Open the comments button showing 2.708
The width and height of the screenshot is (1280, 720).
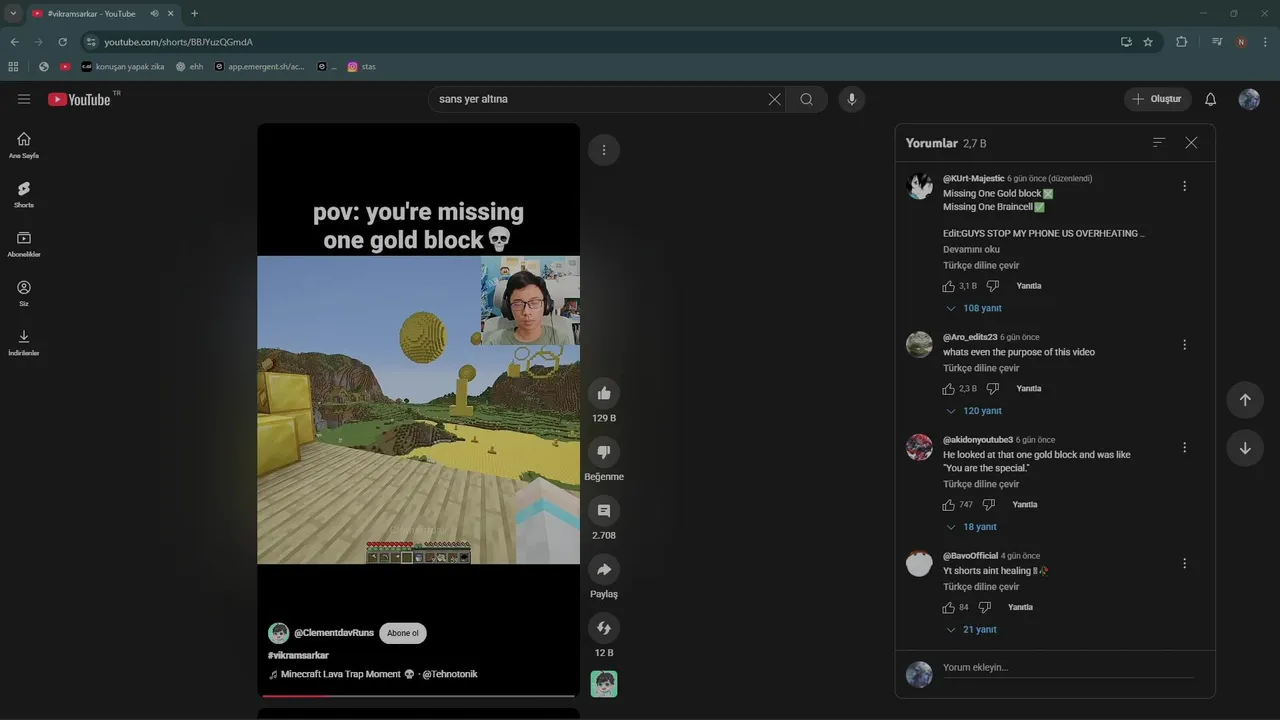pyautogui.click(x=604, y=511)
